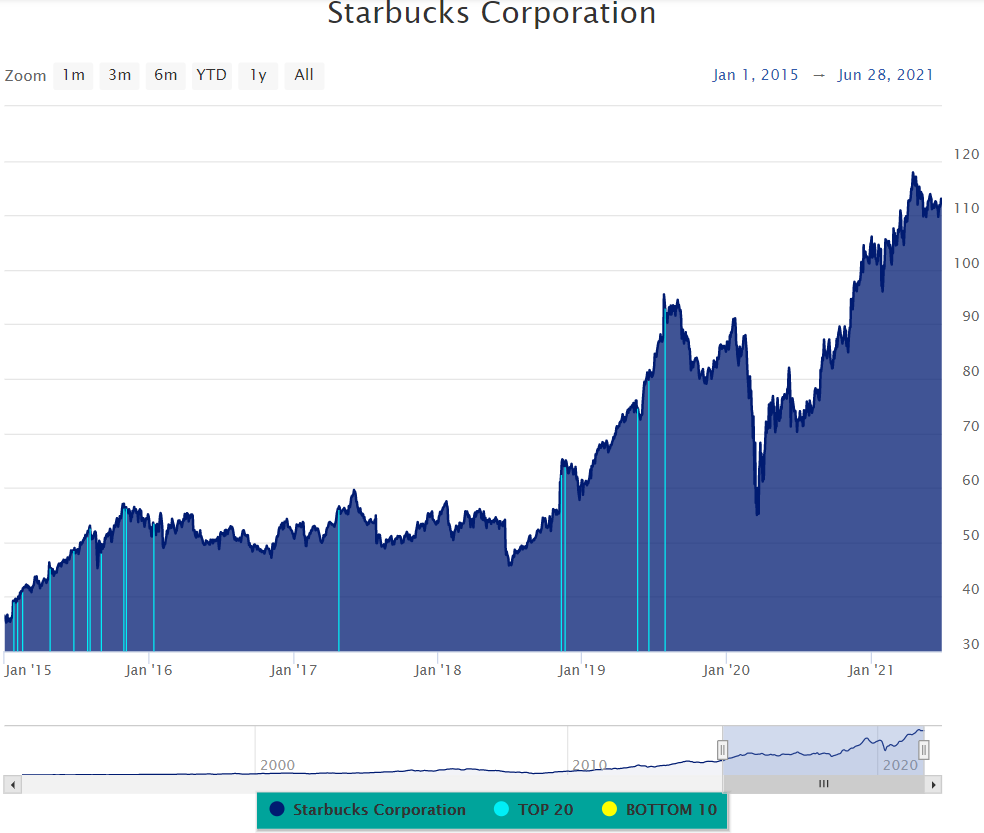Select the 1m zoom range
The width and height of the screenshot is (984, 833).
click(73, 75)
